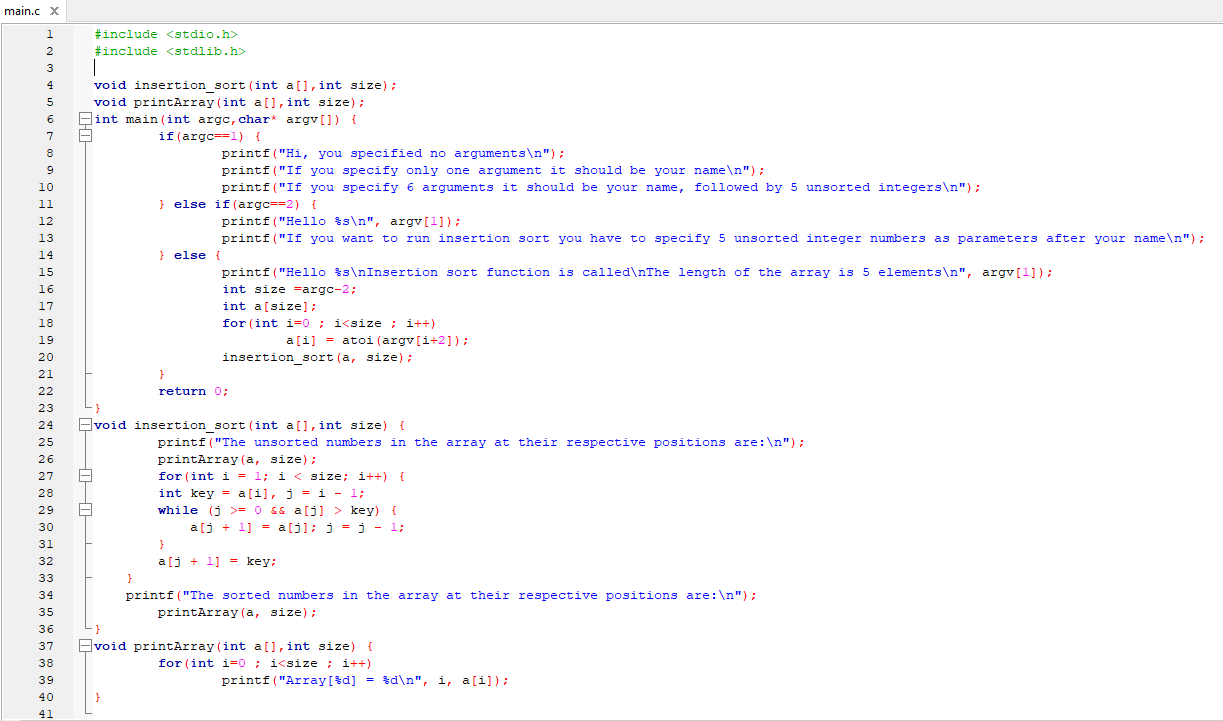Collapse the main function fold marker on line 6
Image resolution: width=1223 pixels, height=721 pixels.
(86, 119)
